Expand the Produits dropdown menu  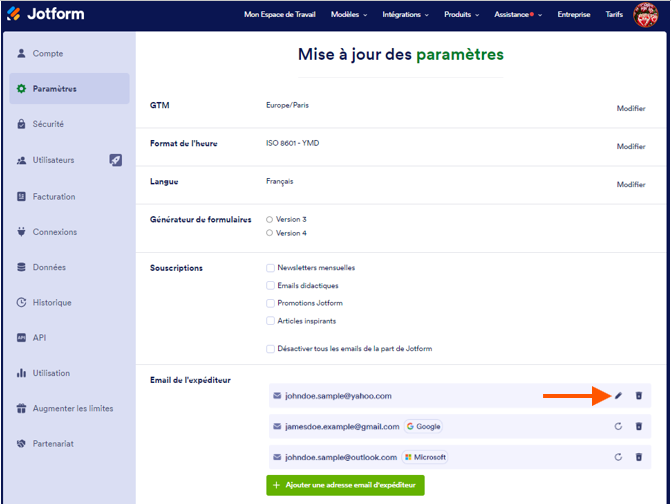coord(461,15)
